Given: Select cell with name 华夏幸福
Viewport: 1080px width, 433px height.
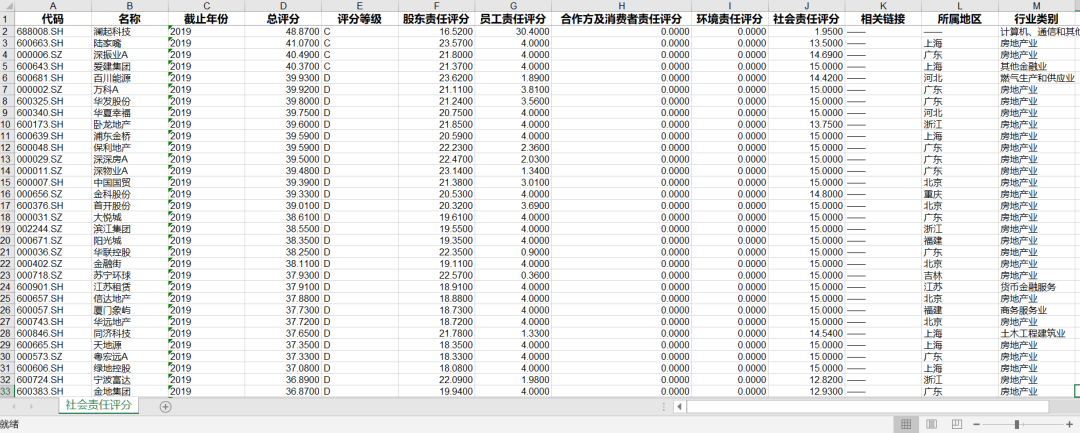Looking at the screenshot, I should tap(129, 113).
